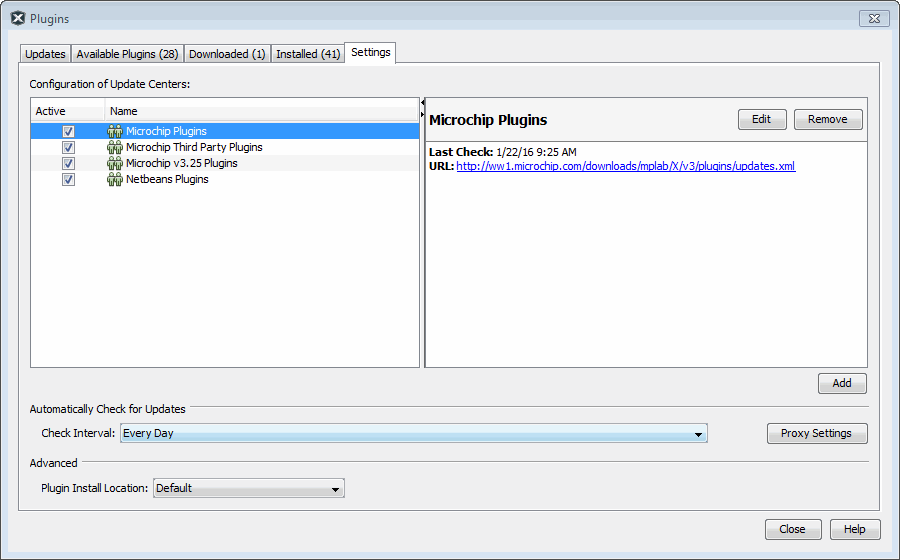The image size is (900, 560).
Task: Open the Microchip updates.xml URL link
Action: pos(625,166)
